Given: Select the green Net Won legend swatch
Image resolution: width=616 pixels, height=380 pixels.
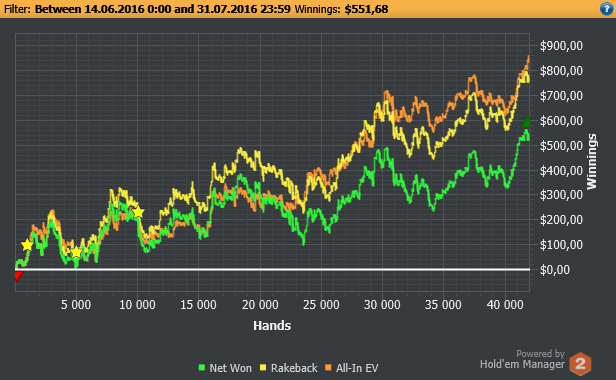Looking at the screenshot, I should [202, 368].
